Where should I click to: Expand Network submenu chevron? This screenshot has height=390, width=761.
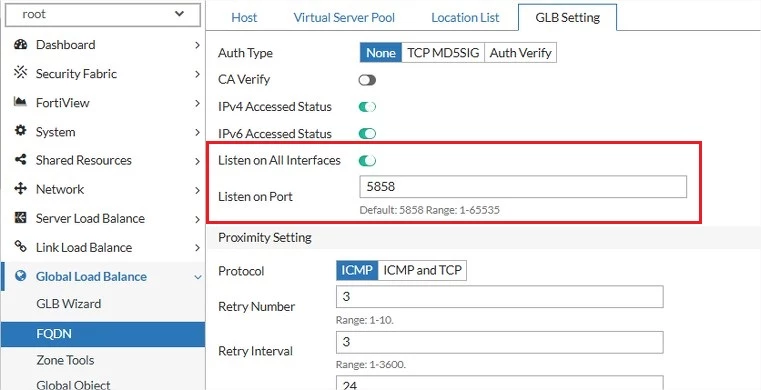(x=197, y=190)
